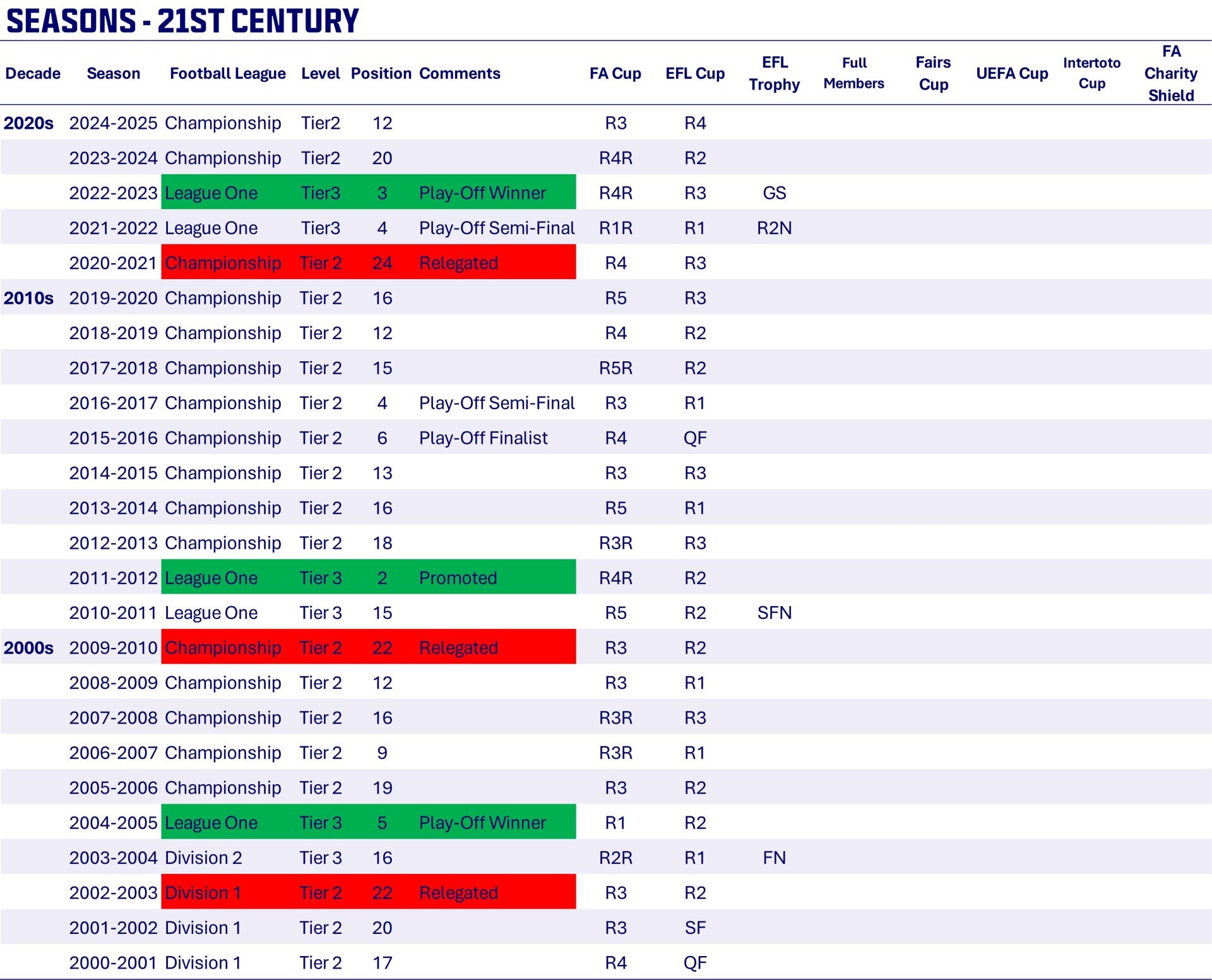Click Division 1 cell for 2002-2003

click(x=203, y=892)
